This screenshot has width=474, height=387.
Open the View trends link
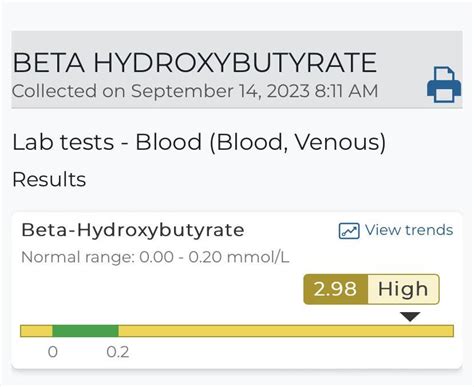tap(396, 230)
